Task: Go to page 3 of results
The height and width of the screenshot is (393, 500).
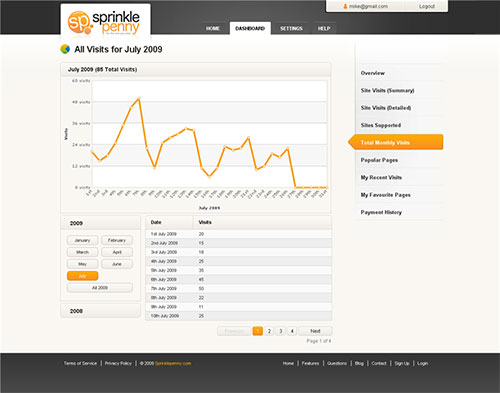Action: click(x=281, y=331)
